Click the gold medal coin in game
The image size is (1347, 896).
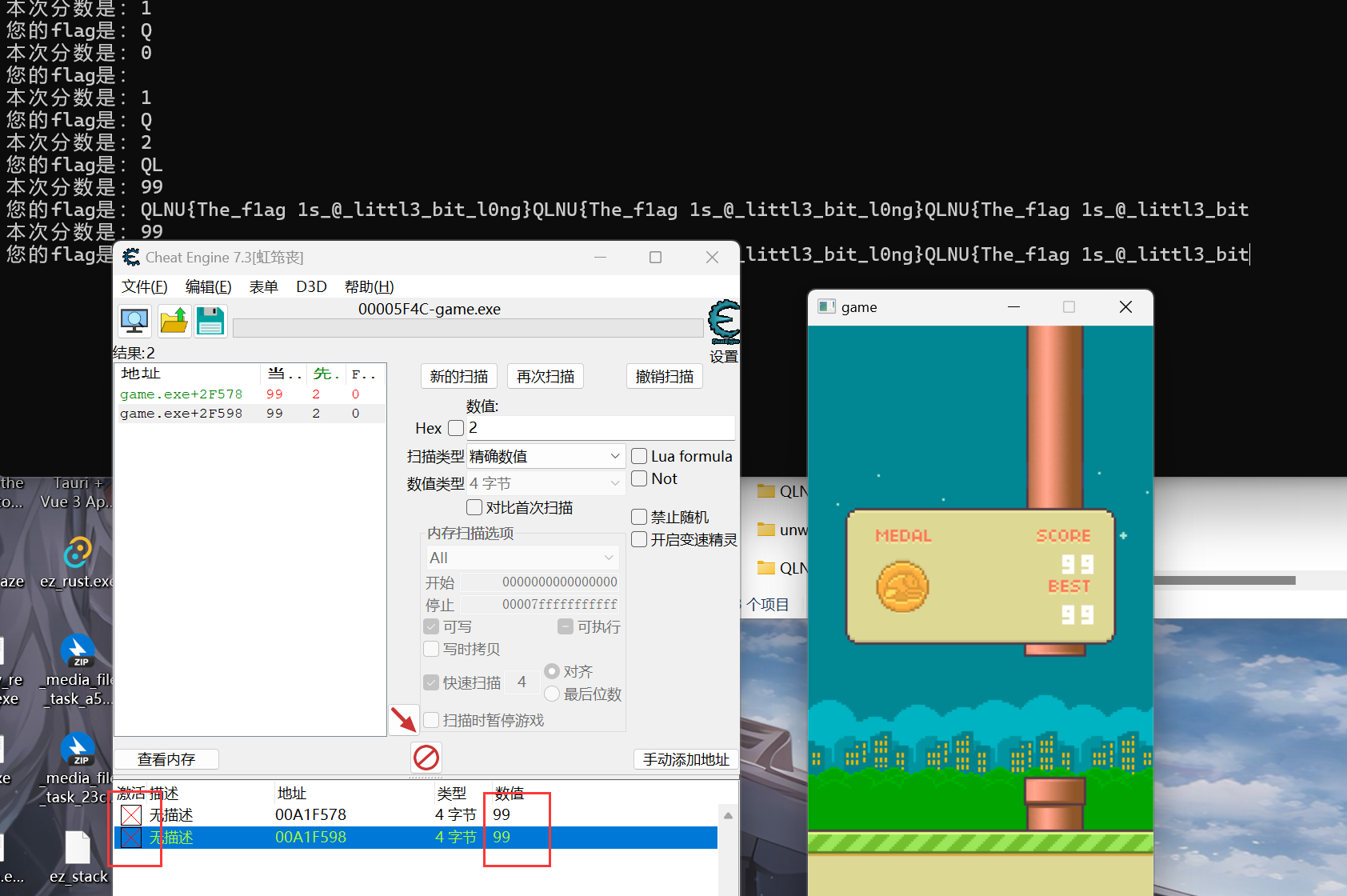[x=902, y=586]
